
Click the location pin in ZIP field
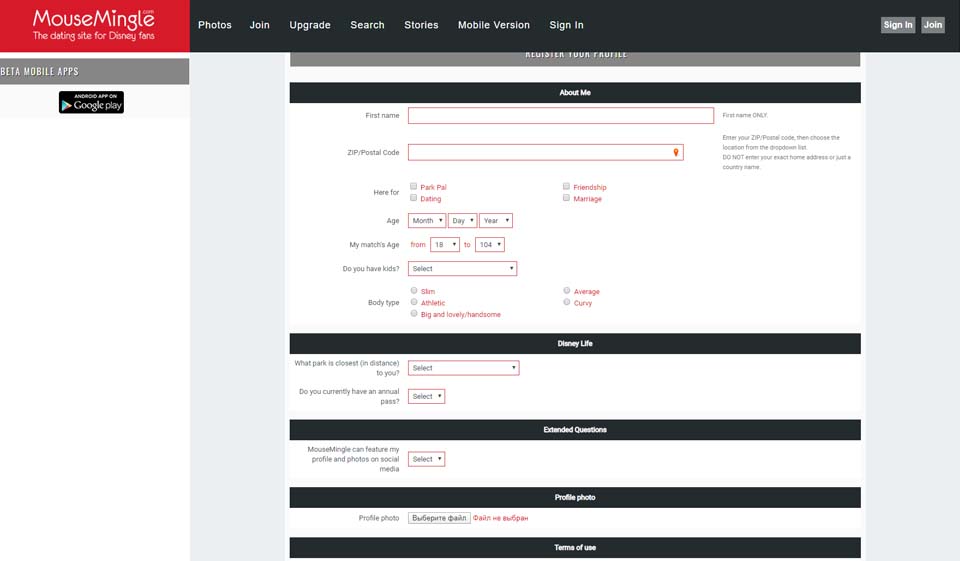coord(677,152)
